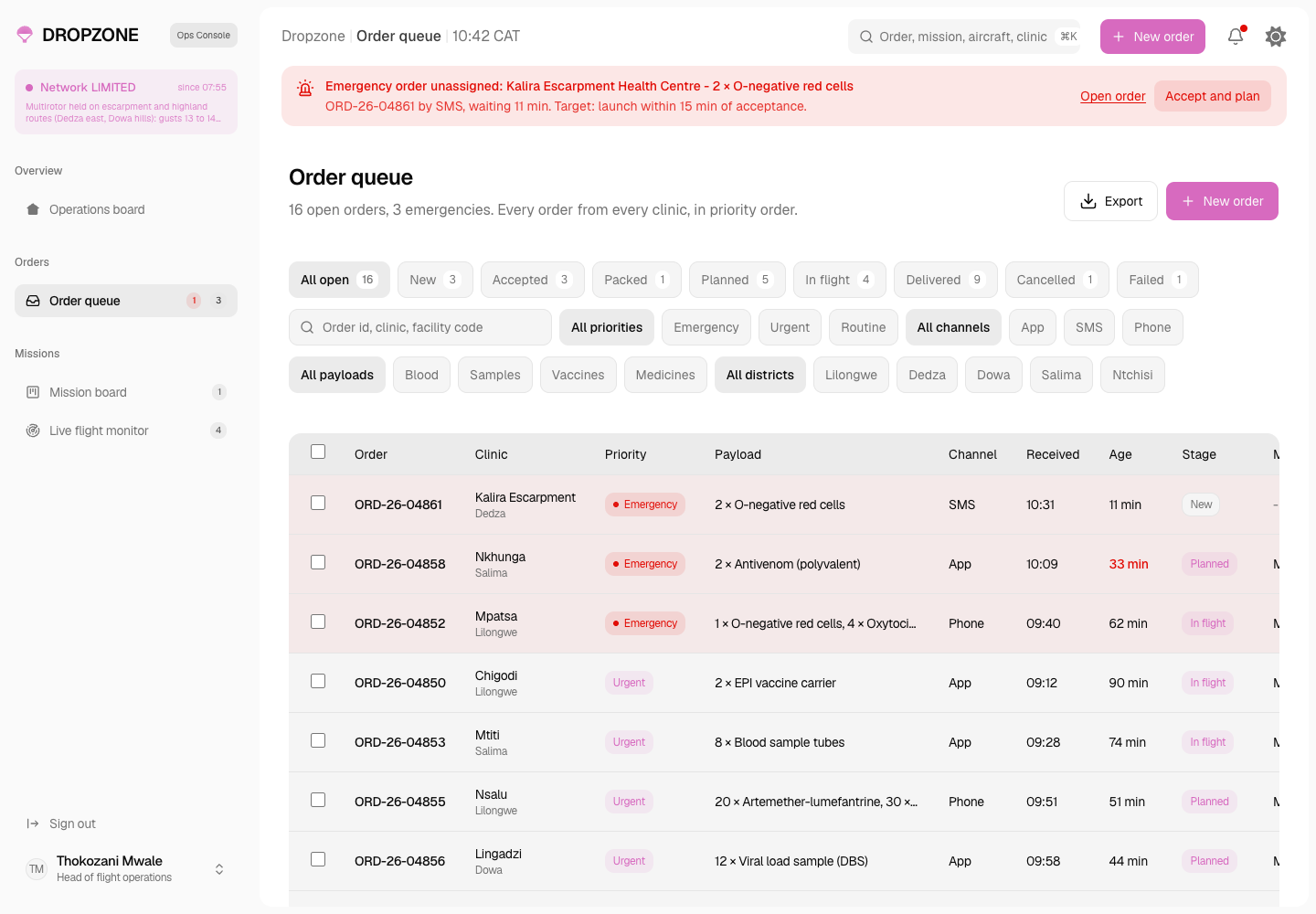
Task: Open the notifications bell
Action: point(1236,37)
